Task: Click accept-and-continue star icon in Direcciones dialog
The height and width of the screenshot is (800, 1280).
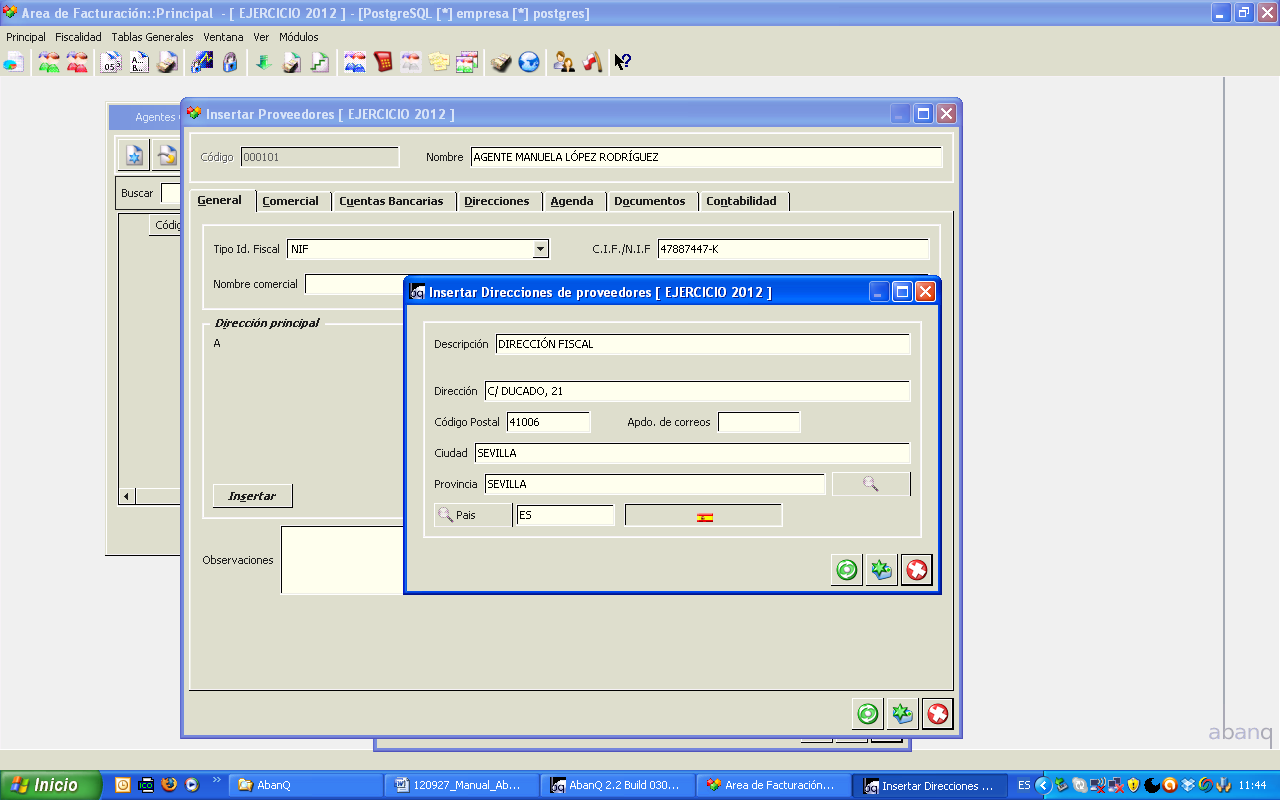Action: (881, 570)
